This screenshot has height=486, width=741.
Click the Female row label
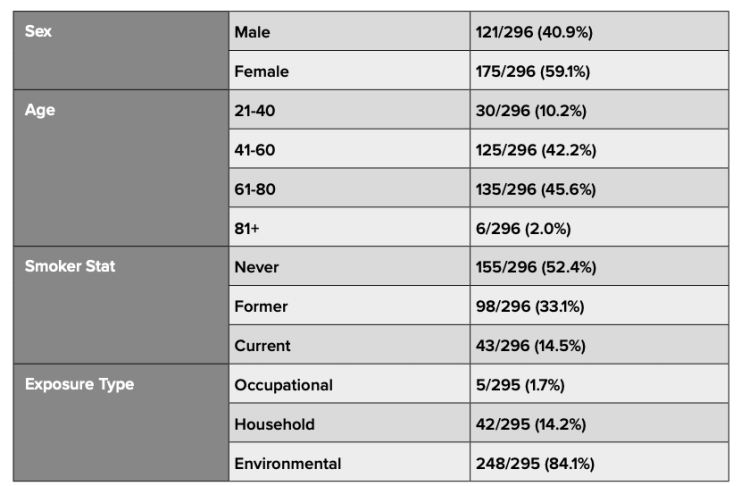[x=349, y=70]
